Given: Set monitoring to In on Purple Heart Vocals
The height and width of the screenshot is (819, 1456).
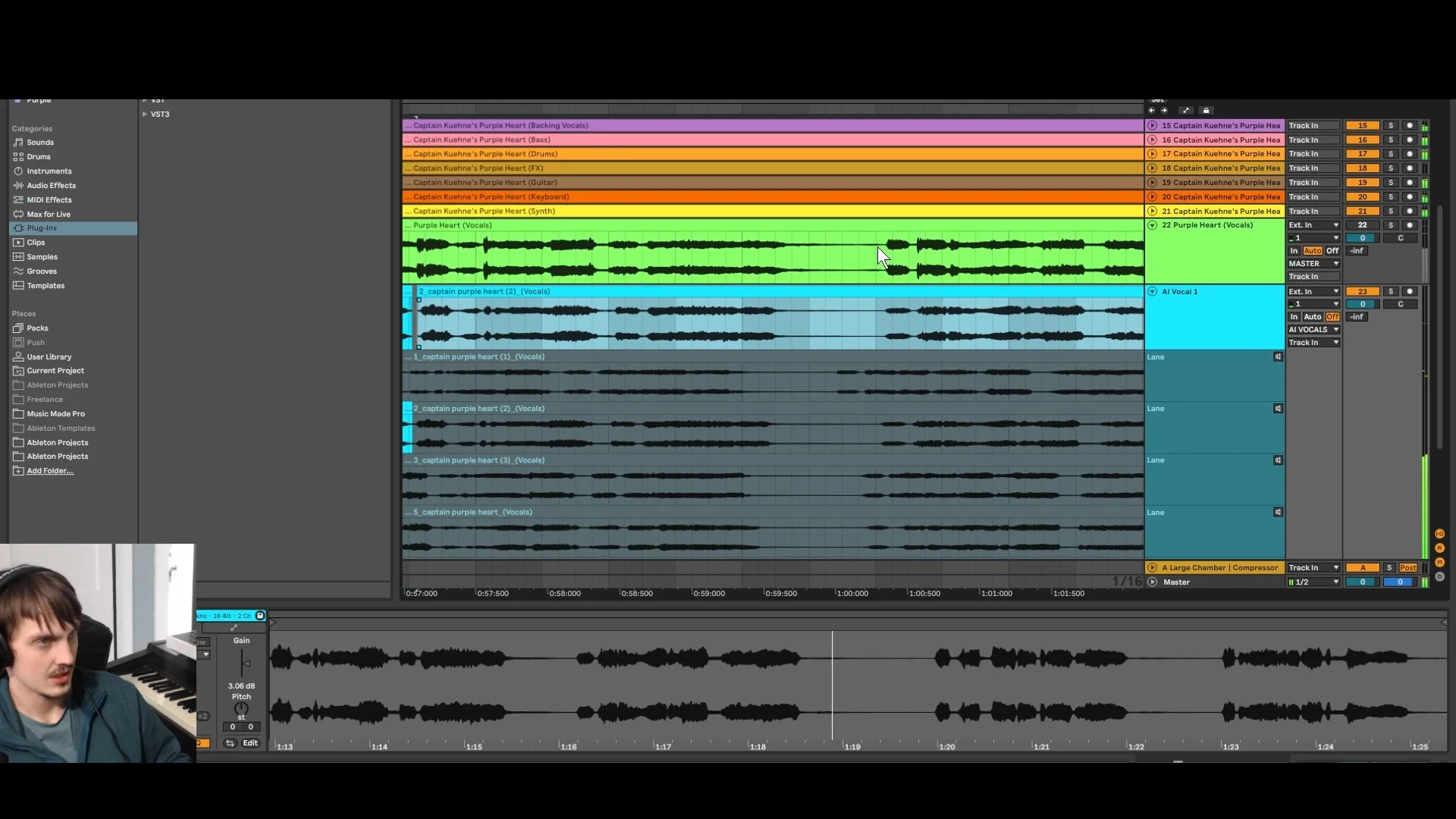Looking at the screenshot, I should pos(1295,250).
